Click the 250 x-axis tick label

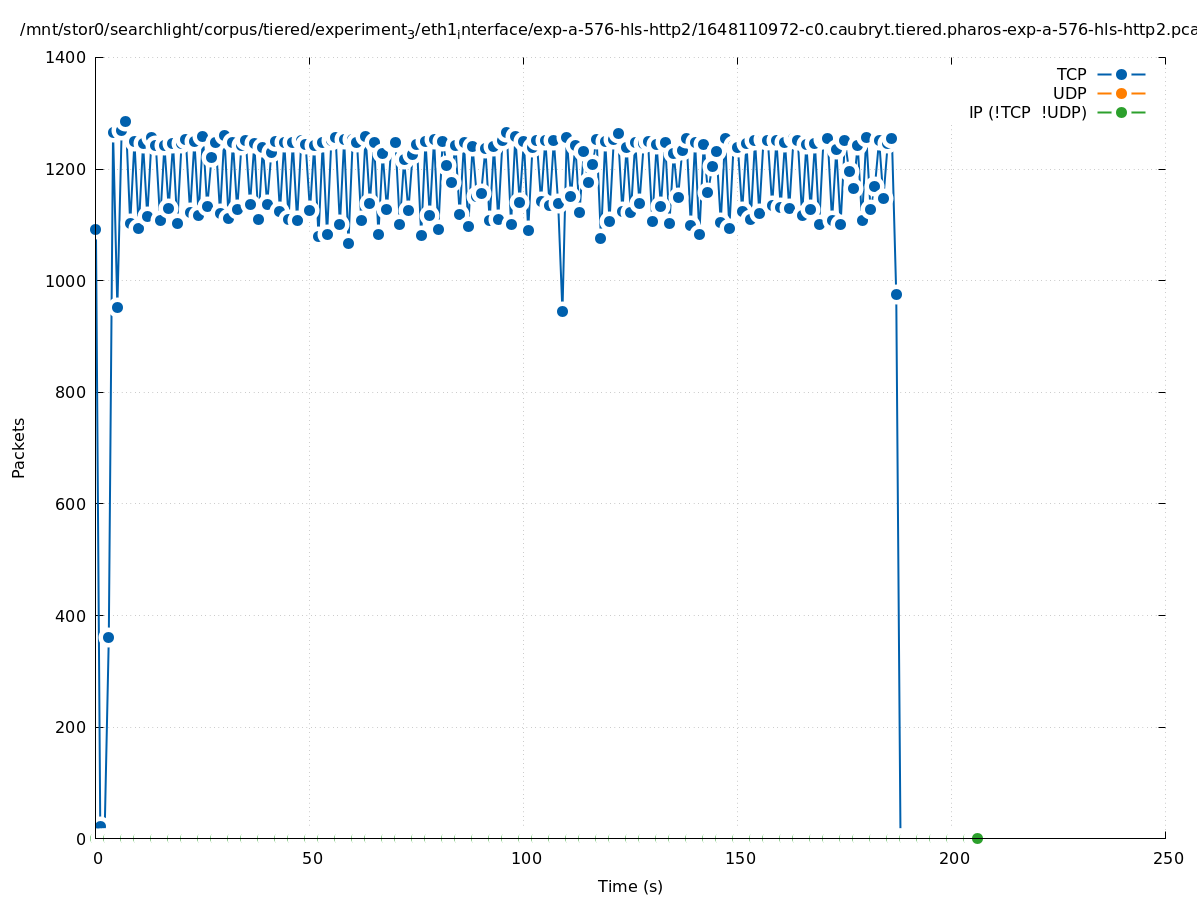coord(1167,858)
